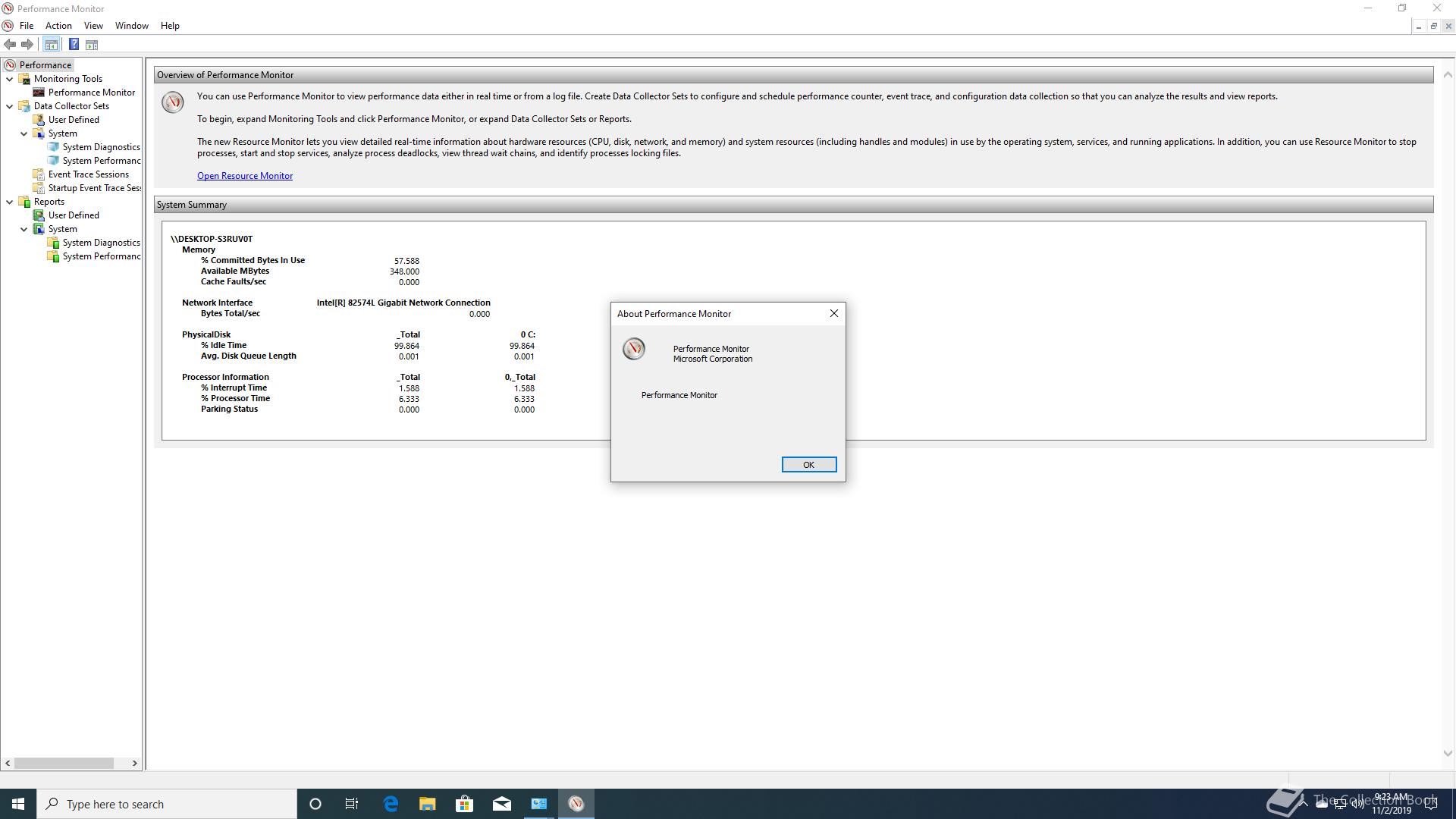Click the Show/Hide Console Tree toolbar icon
The height and width of the screenshot is (819, 1456).
[51, 45]
